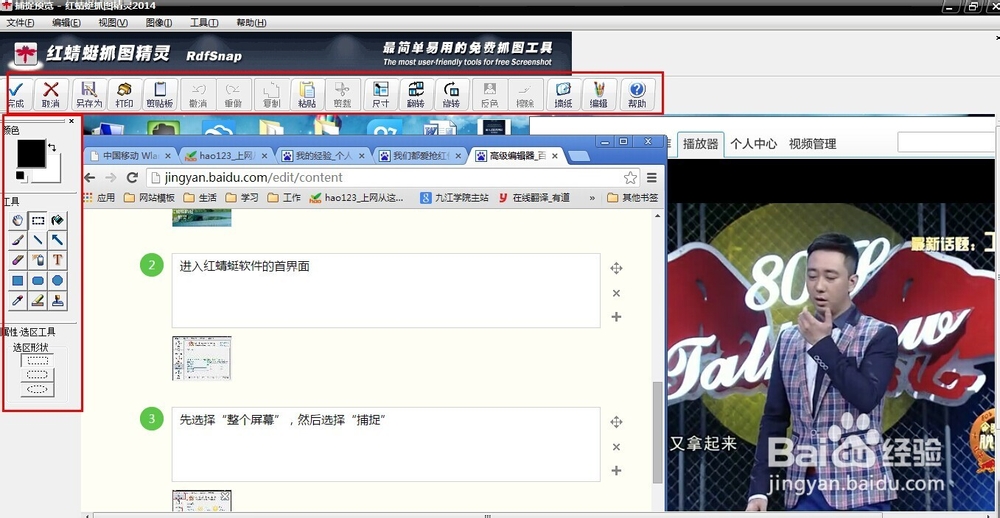Click the 擦除 (Erase) toolbar icon
The height and width of the screenshot is (518, 1000).
point(525,94)
